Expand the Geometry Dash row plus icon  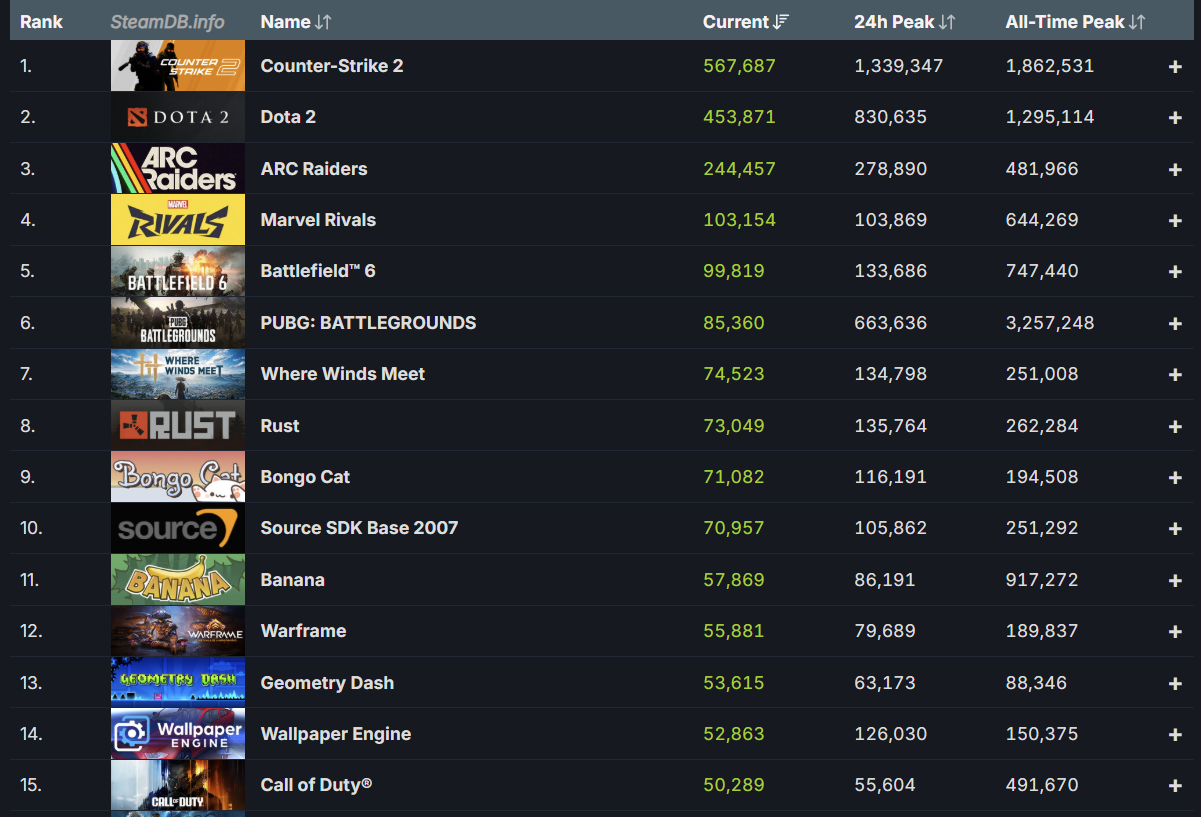click(1175, 683)
